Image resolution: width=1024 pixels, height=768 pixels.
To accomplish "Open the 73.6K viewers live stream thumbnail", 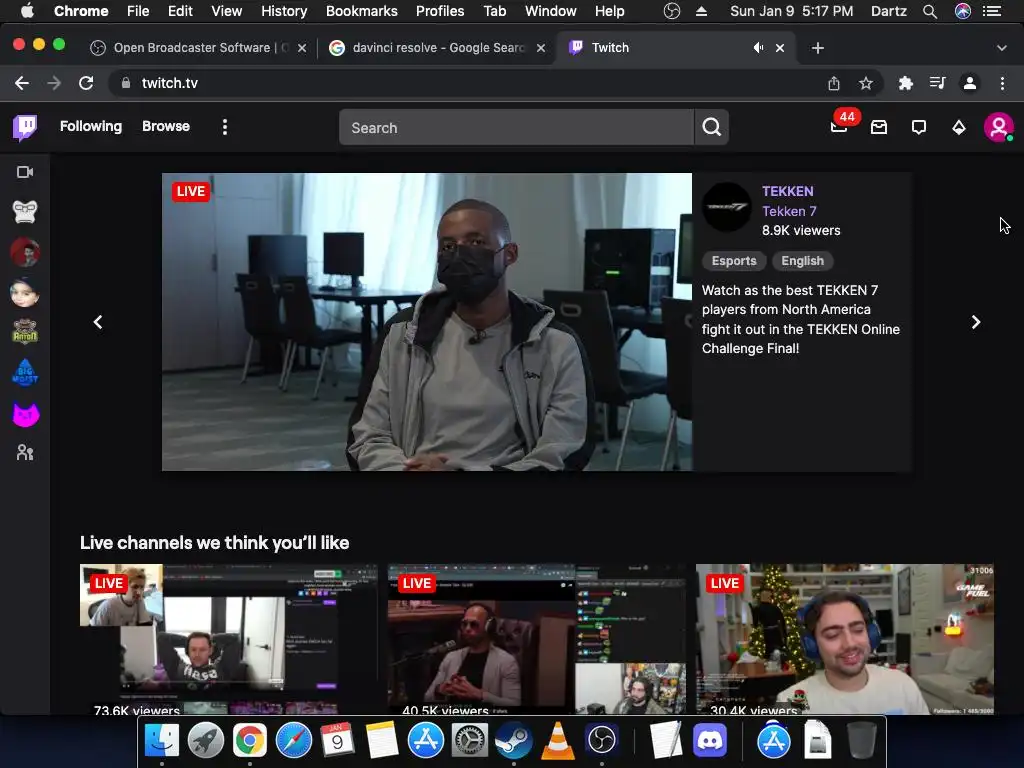I will click(229, 639).
